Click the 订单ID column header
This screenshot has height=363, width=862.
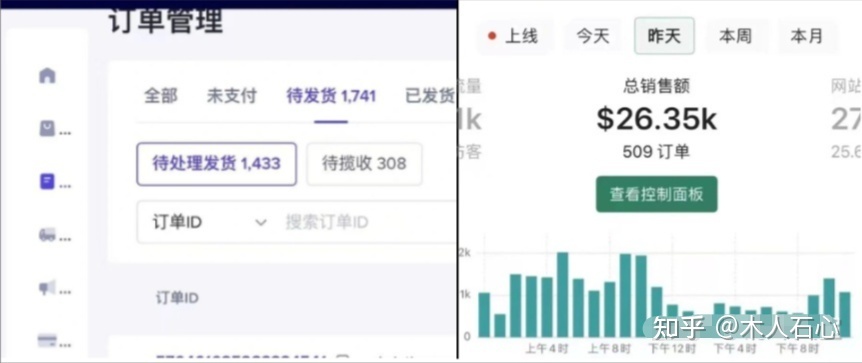[x=177, y=298]
